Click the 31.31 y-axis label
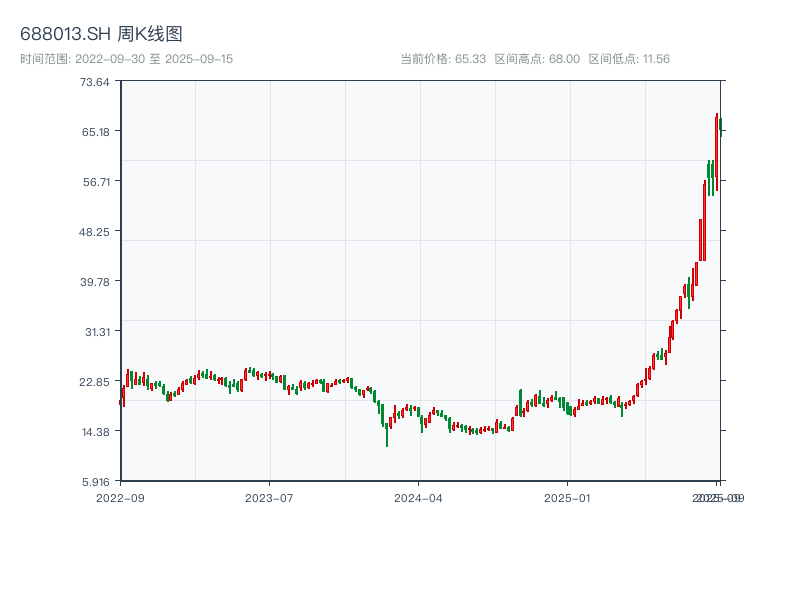Screen dimensions: 800x600 [x=97, y=332]
